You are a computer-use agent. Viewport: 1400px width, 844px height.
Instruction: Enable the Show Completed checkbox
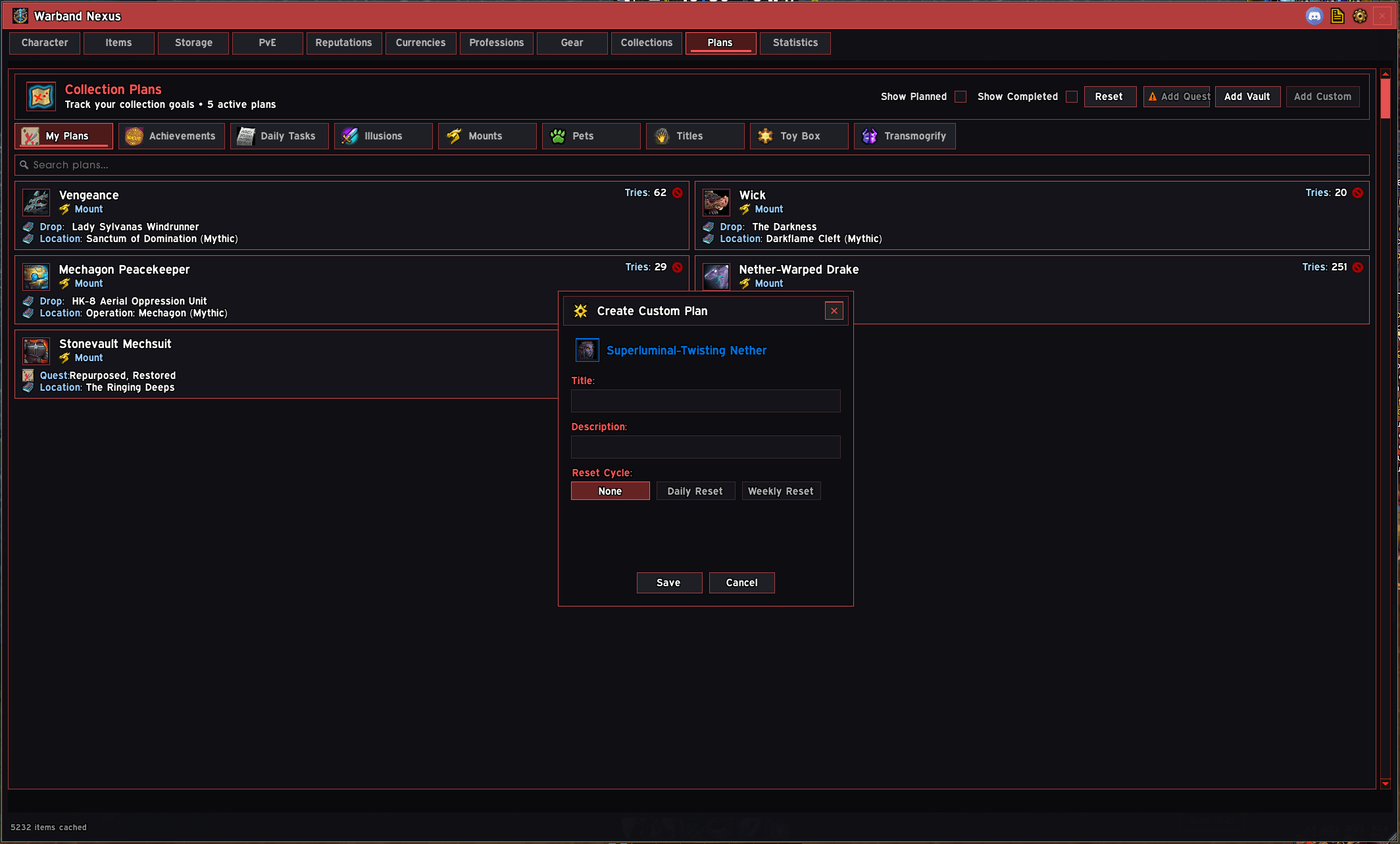tap(1072, 97)
